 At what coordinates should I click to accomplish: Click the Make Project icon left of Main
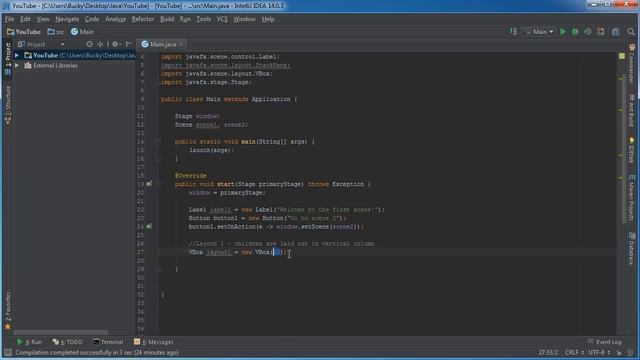(x=513, y=31)
